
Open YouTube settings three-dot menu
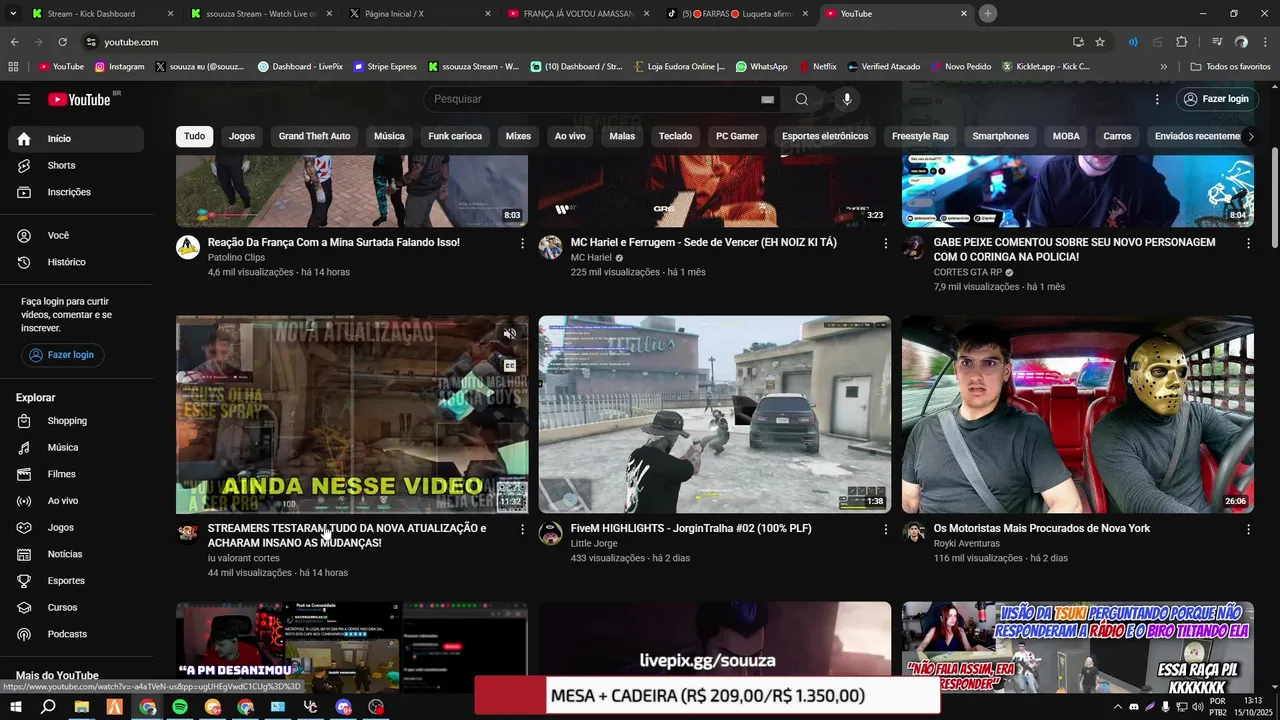point(1157,99)
